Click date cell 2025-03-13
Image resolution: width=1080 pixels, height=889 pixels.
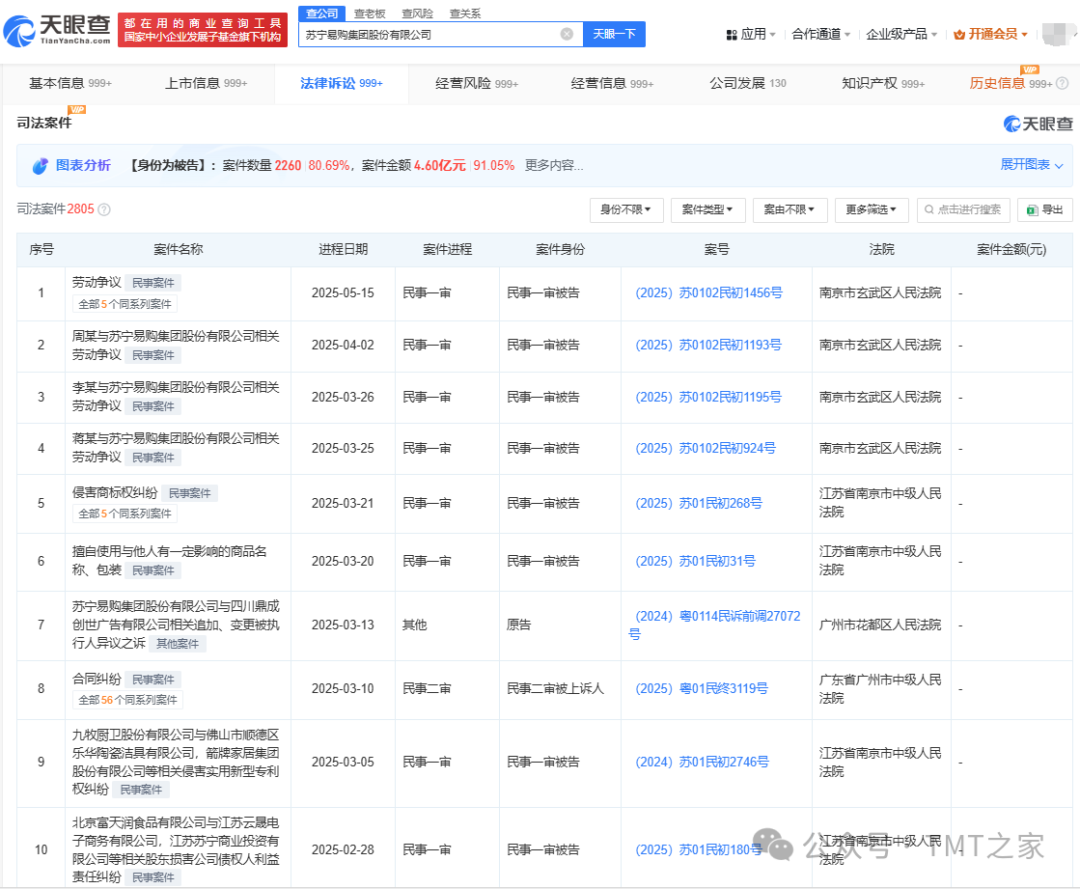tap(343, 625)
